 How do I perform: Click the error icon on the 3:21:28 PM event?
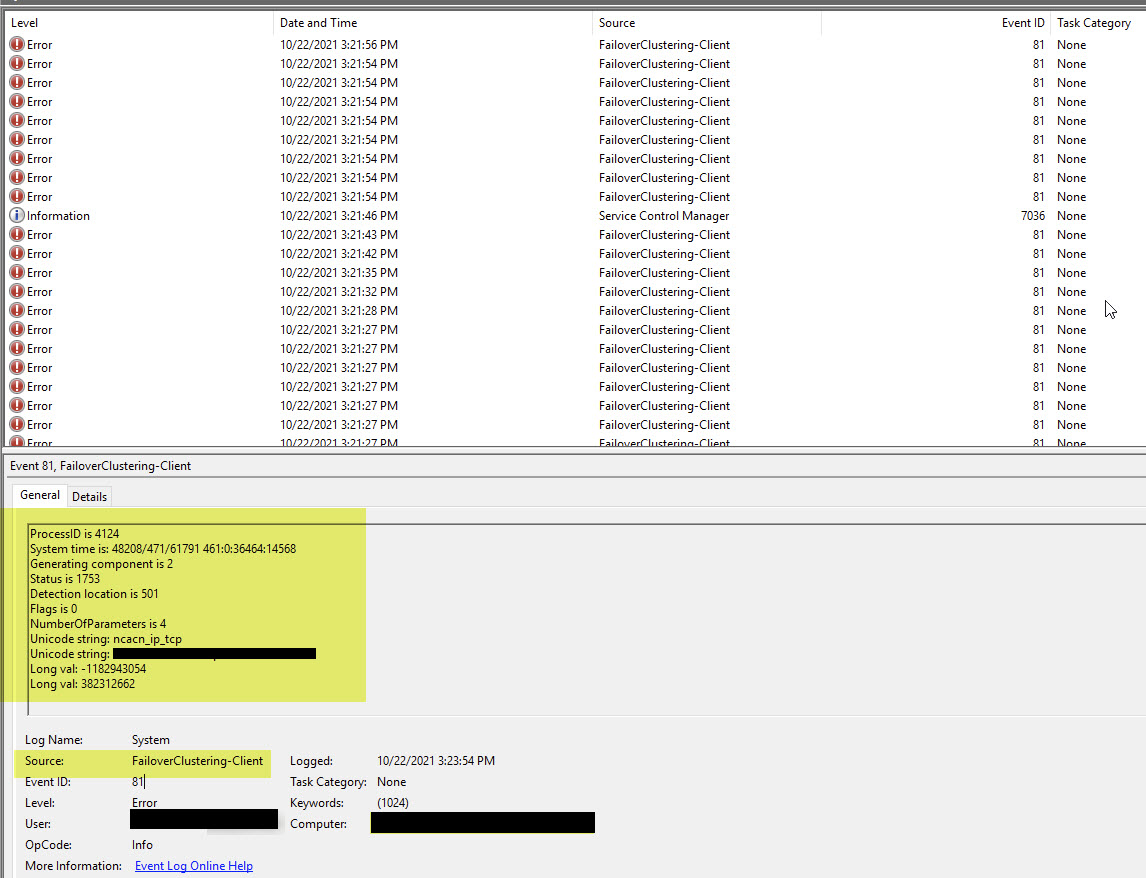(x=15, y=310)
